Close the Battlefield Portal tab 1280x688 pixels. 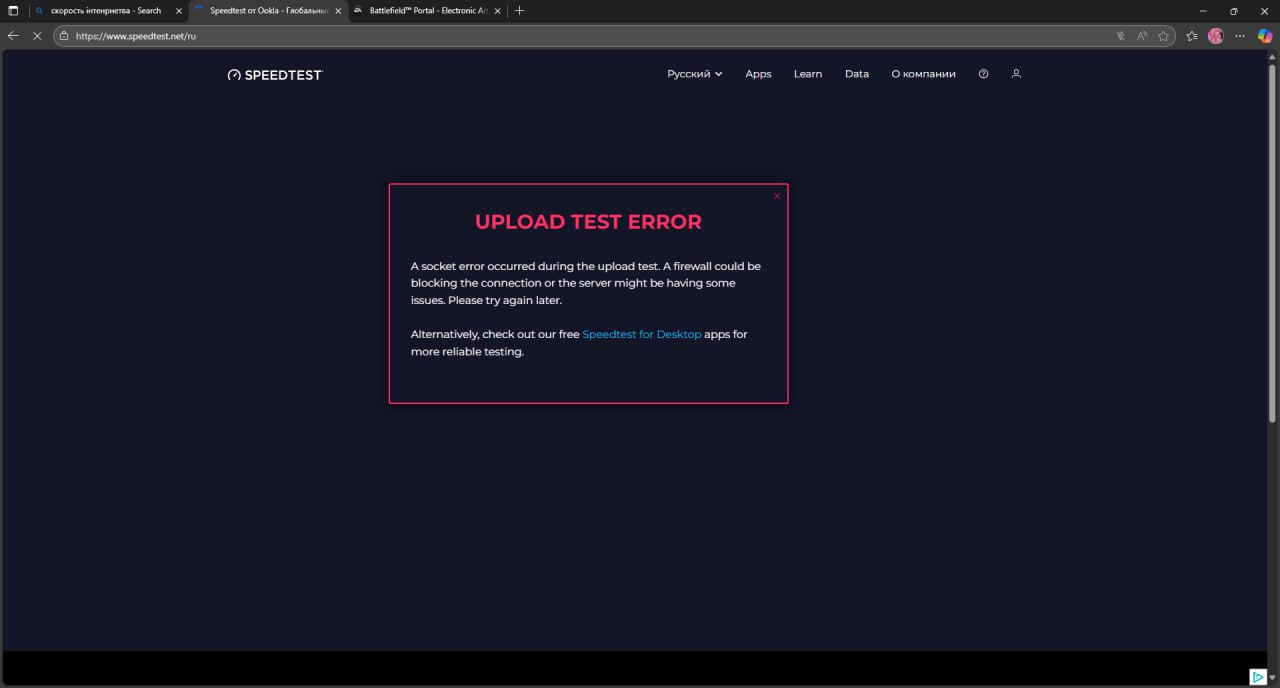click(x=497, y=11)
